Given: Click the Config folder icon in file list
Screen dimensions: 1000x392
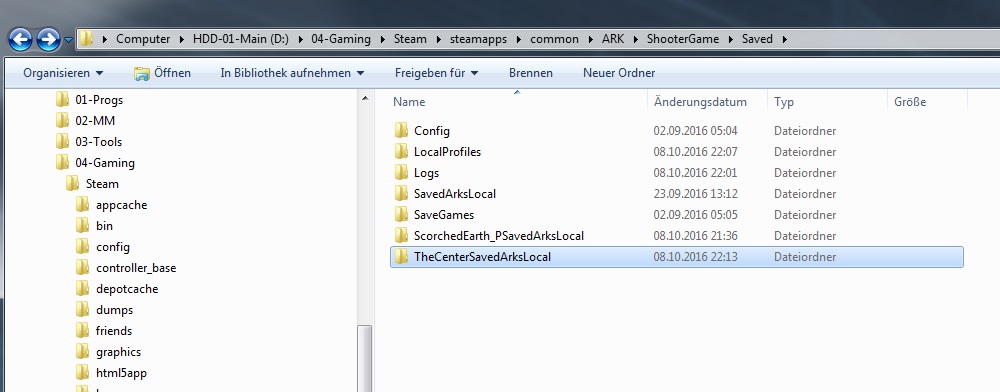Looking at the screenshot, I should point(401,131).
